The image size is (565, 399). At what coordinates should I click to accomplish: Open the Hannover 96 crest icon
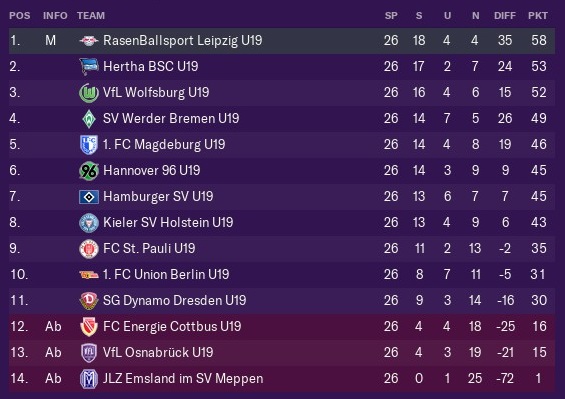[89, 171]
